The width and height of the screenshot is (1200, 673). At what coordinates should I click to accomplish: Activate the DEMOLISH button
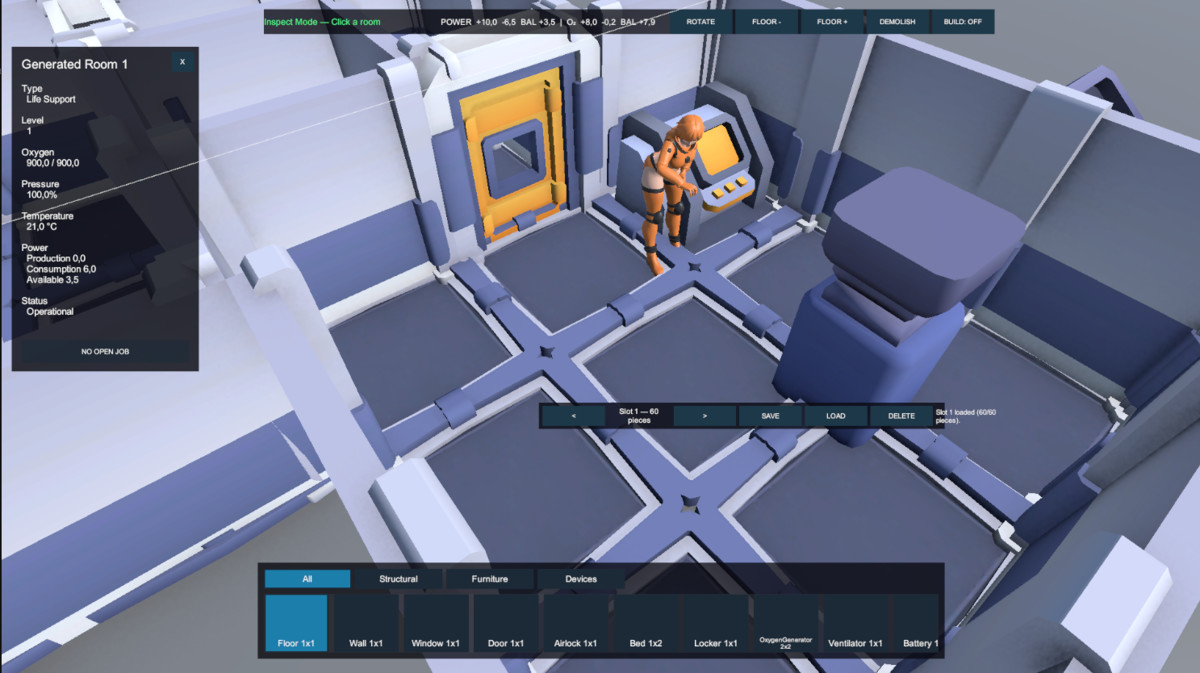coord(897,22)
